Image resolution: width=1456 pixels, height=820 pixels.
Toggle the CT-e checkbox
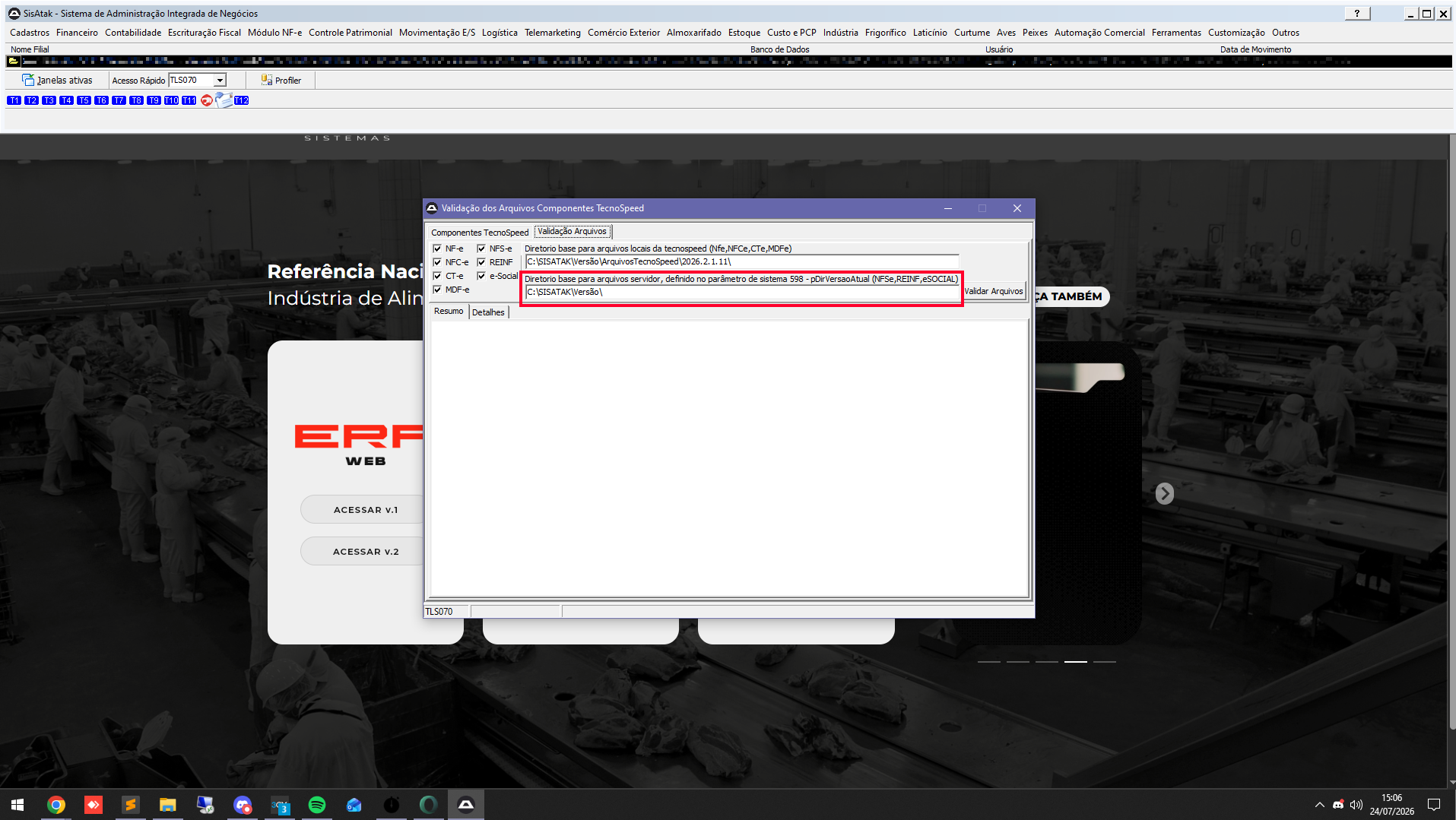(x=437, y=276)
